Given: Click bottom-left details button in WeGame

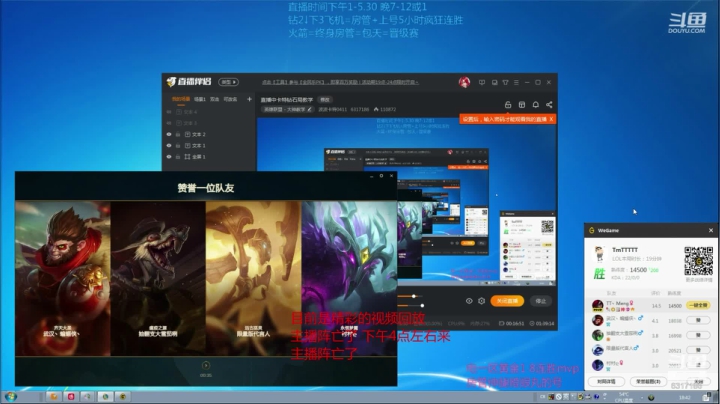Looking at the screenshot, I should click(x=606, y=382).
